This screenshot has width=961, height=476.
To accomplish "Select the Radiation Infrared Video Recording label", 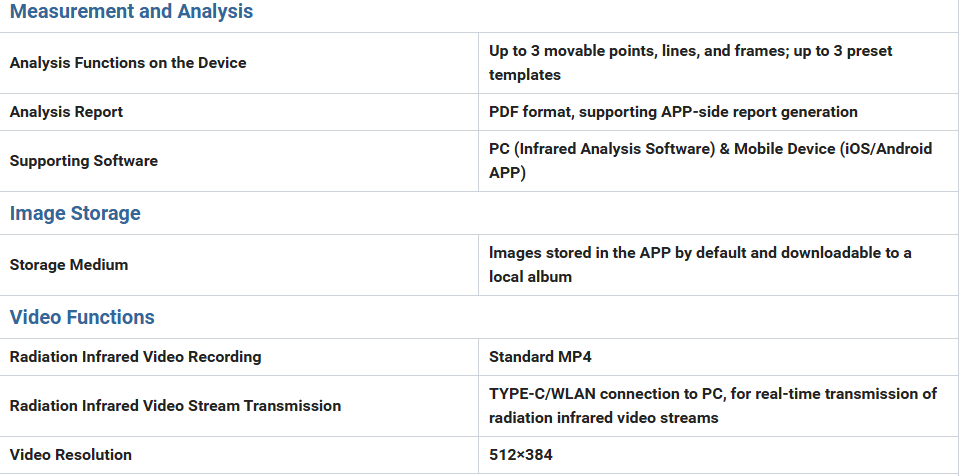I will coord(135,357).
